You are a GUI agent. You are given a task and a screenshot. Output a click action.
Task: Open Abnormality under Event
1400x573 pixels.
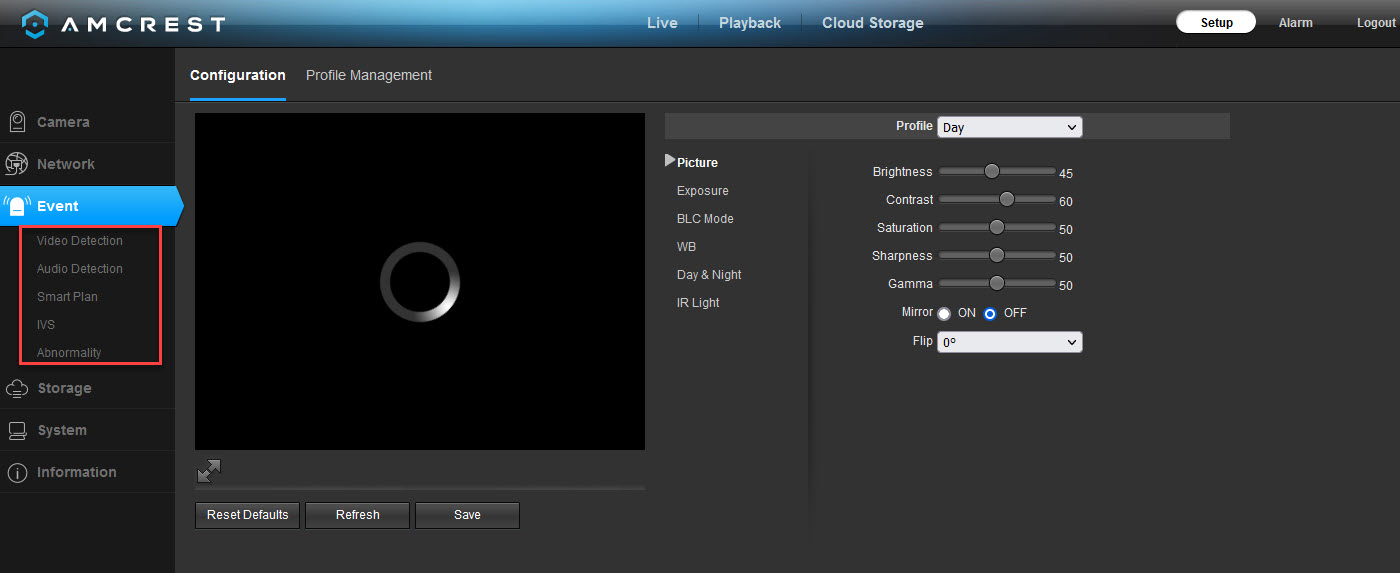click(x=69, y=353)
